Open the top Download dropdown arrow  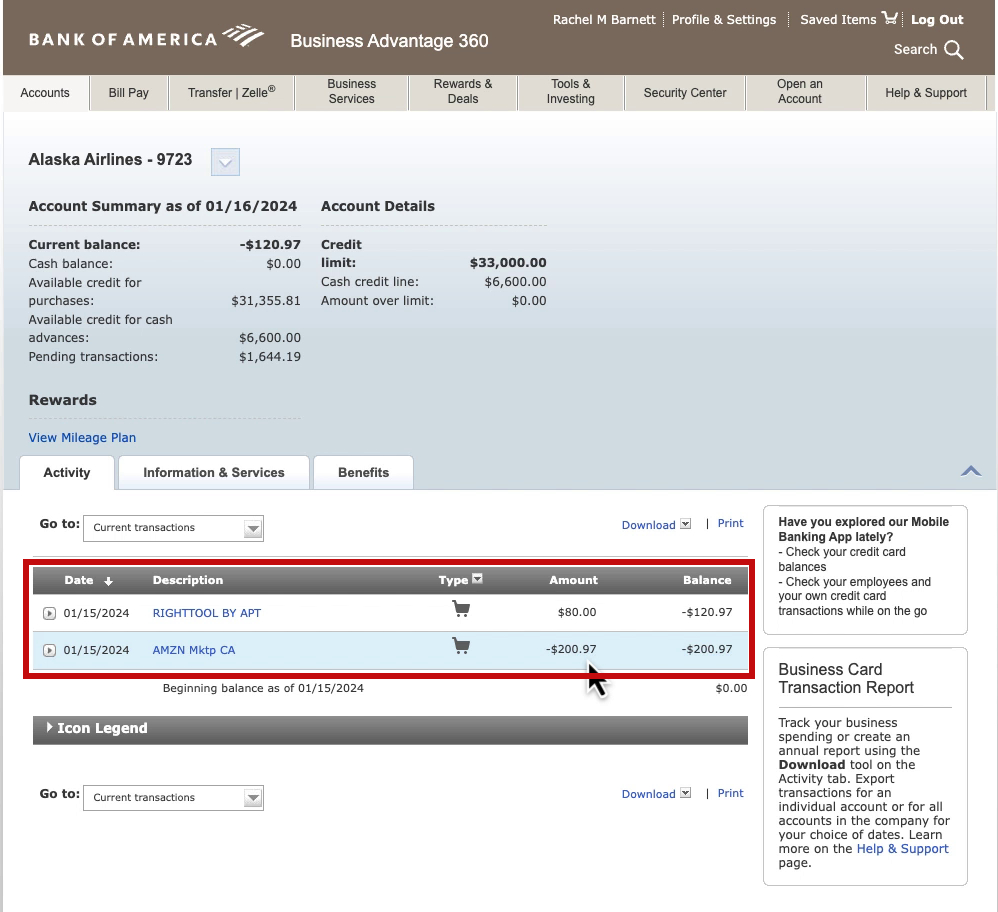click(x=685, y=524)
